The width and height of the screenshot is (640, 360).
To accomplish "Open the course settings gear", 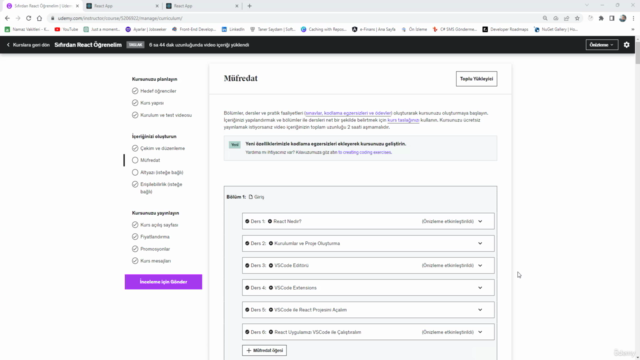I will tap(627, 45).
